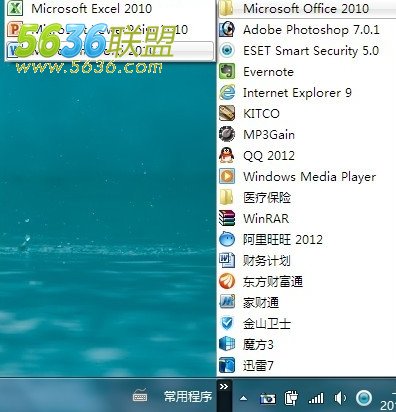Click the keyboard icon on taskbar
This screenshot has width=396, height=412.
coord(140,396)
